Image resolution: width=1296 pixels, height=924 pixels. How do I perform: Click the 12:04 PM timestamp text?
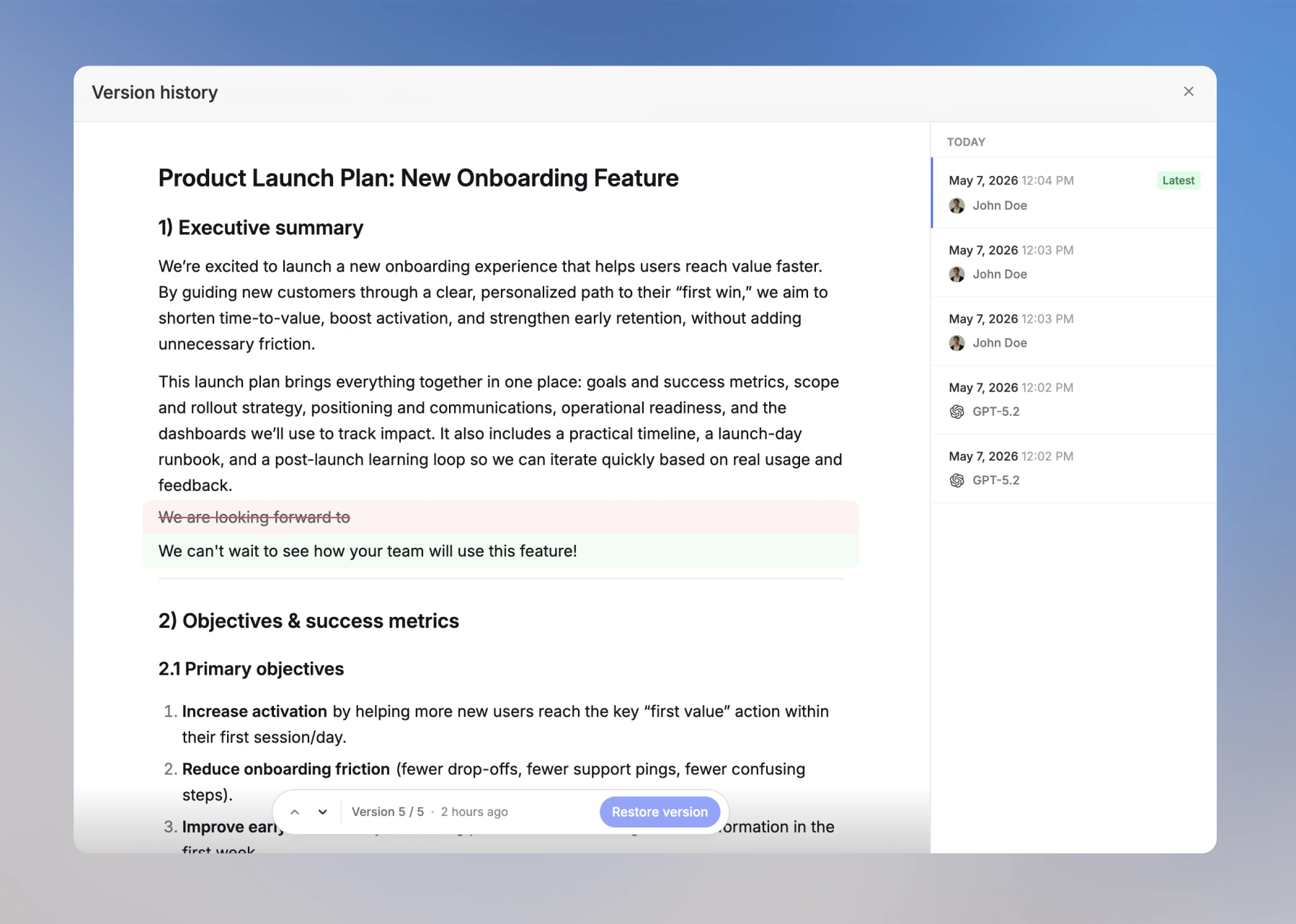pos(1047,180)
